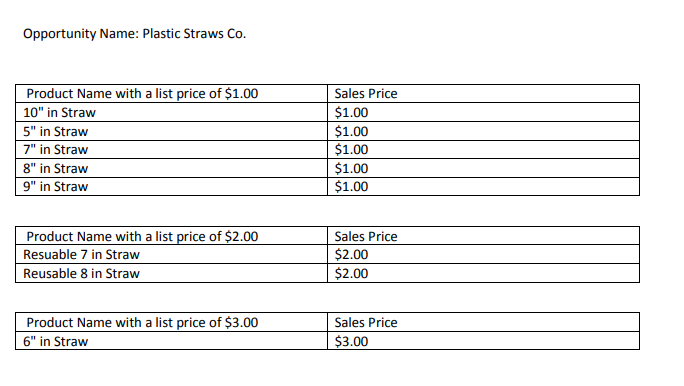Click the 7" in Straw cell
This screenshot has width=684, height=386.
171,150
